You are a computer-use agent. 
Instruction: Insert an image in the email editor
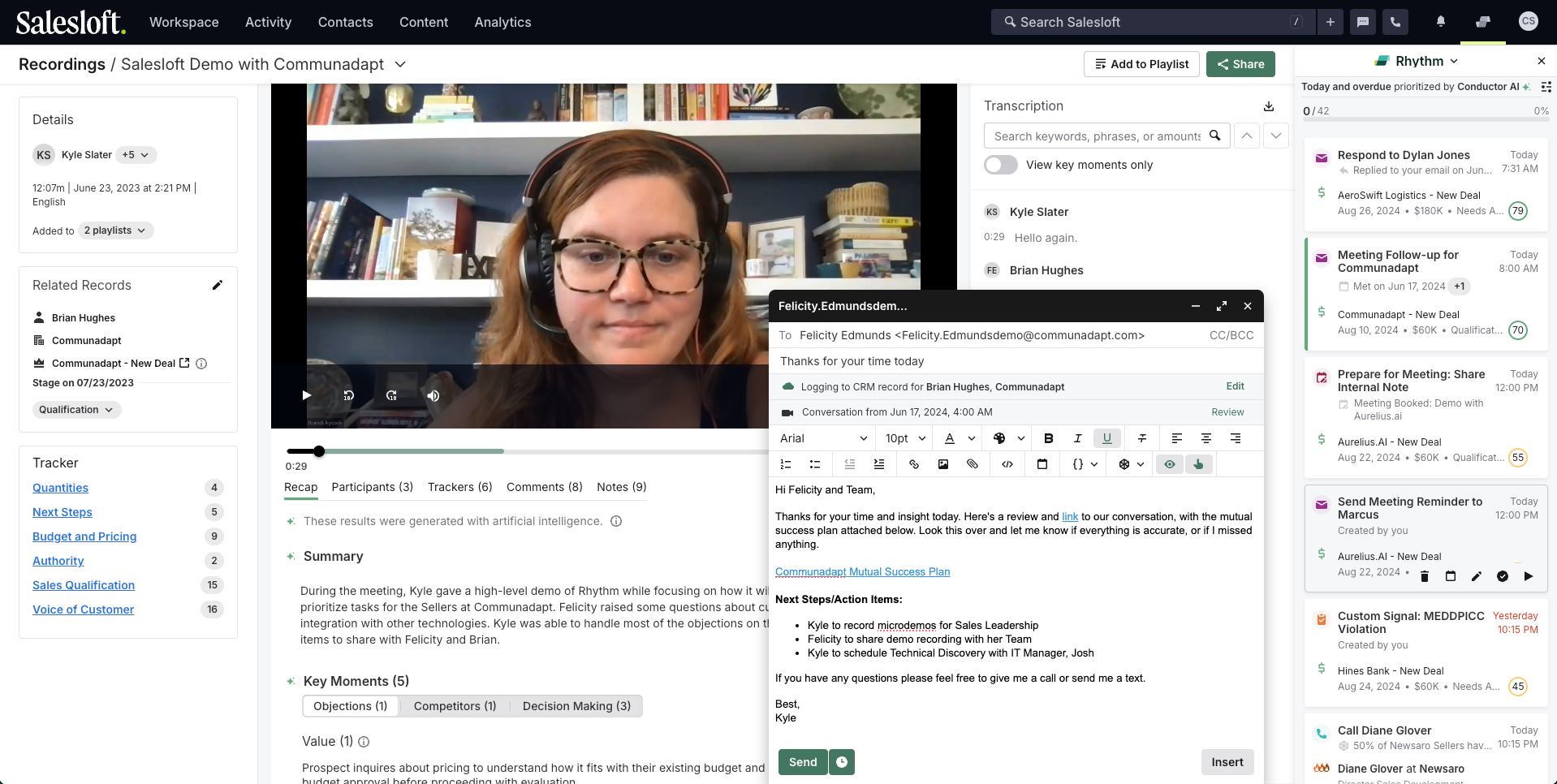point(942,464)
